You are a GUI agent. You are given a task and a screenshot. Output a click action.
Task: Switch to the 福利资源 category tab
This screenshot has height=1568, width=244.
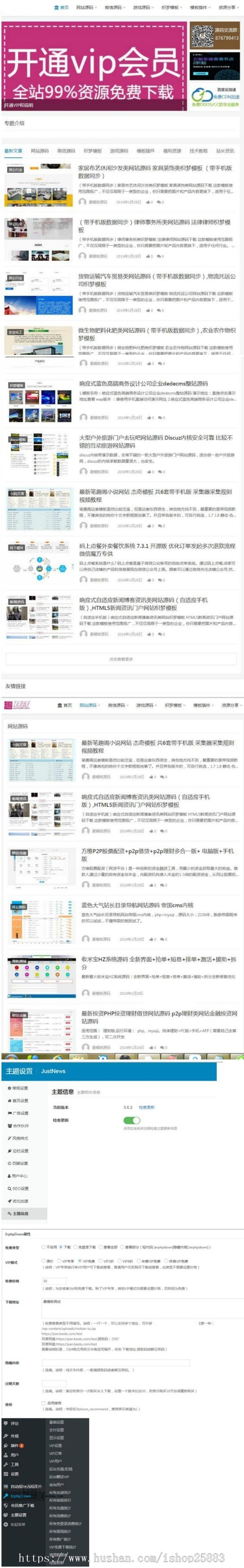tap(171, 151)
